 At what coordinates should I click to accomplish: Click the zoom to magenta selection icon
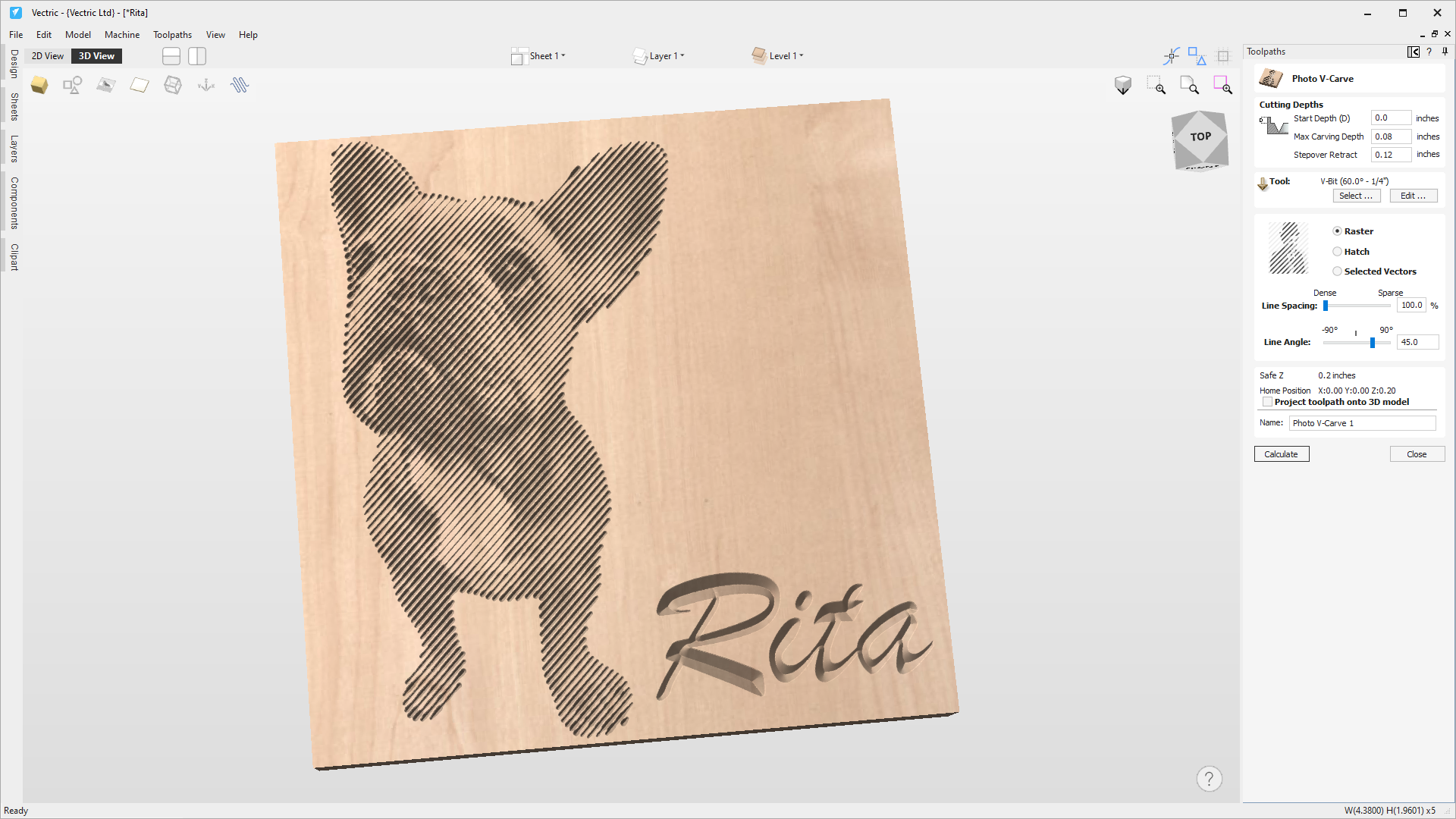1222,85
